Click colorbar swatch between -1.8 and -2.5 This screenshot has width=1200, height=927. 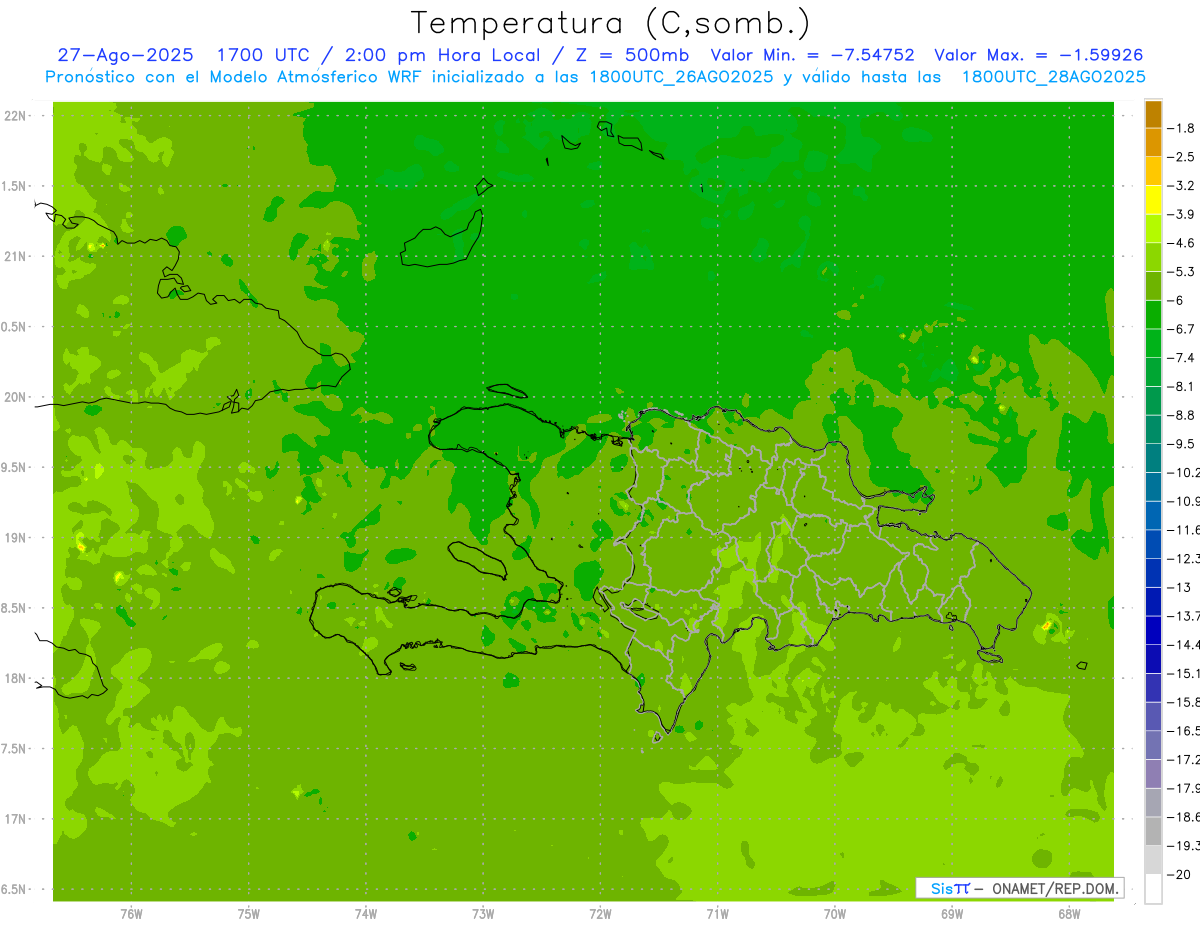(1153, 143)
